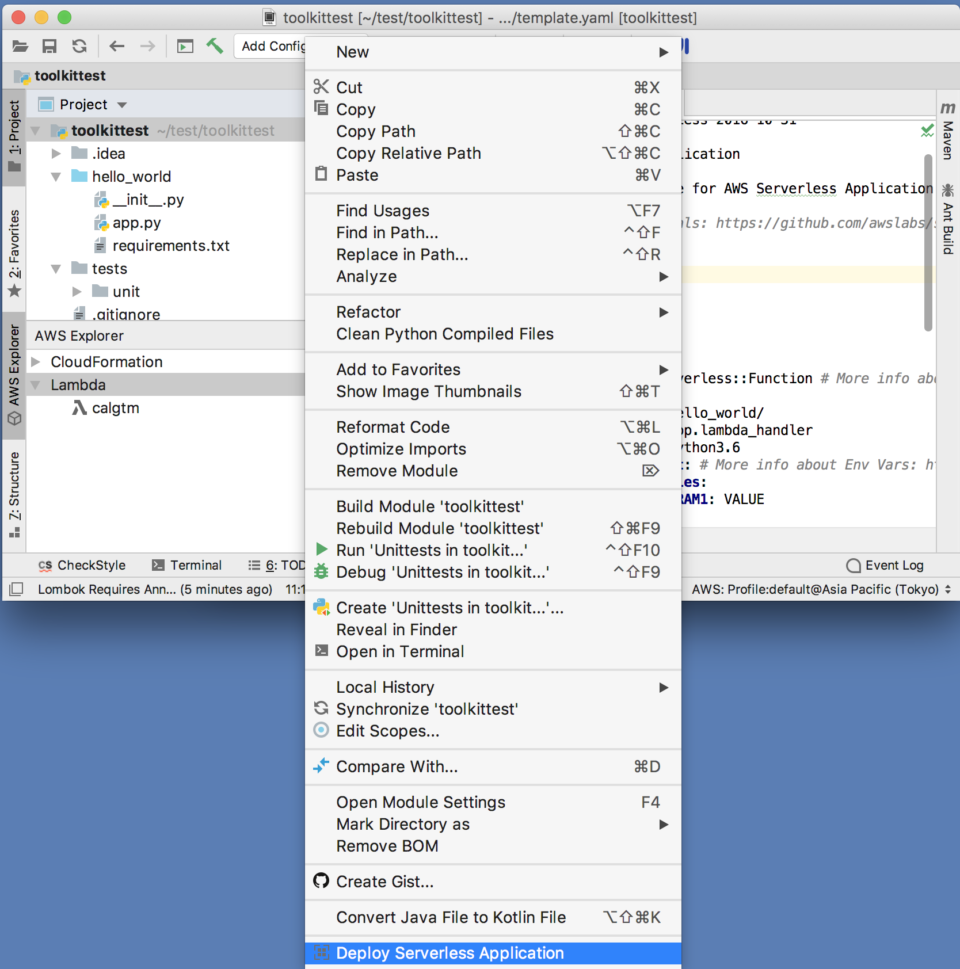Choose Cut from context menu
This screenshot has height=969, width=960.
pos(493,88)
